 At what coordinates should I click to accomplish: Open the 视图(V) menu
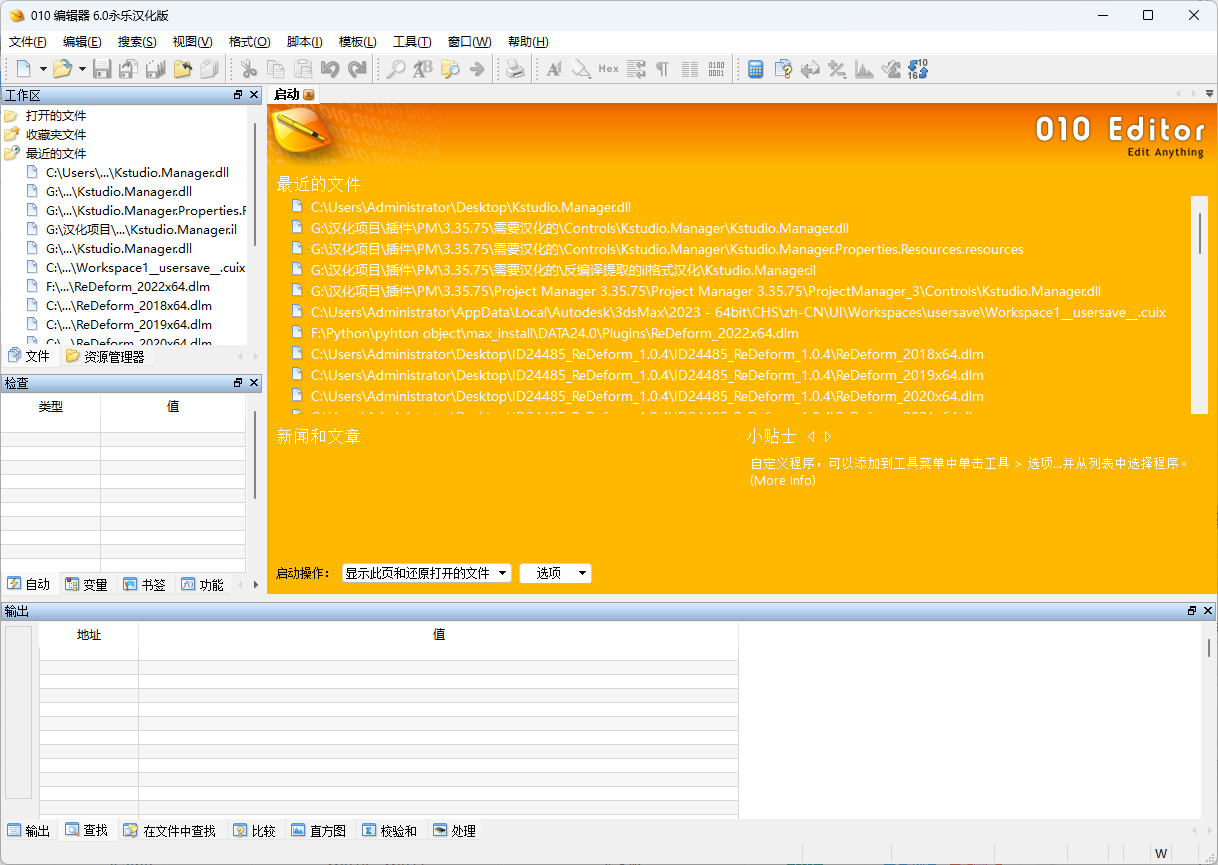(x=192, y=42)
